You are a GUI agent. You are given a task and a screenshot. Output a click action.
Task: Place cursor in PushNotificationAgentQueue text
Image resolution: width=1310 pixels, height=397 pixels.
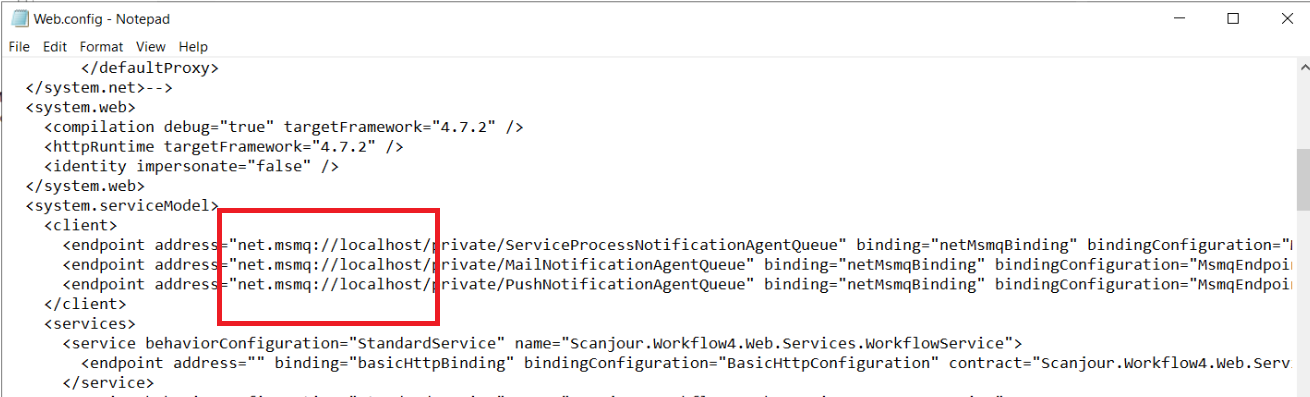pyautogui.click(x=659, y=284)
